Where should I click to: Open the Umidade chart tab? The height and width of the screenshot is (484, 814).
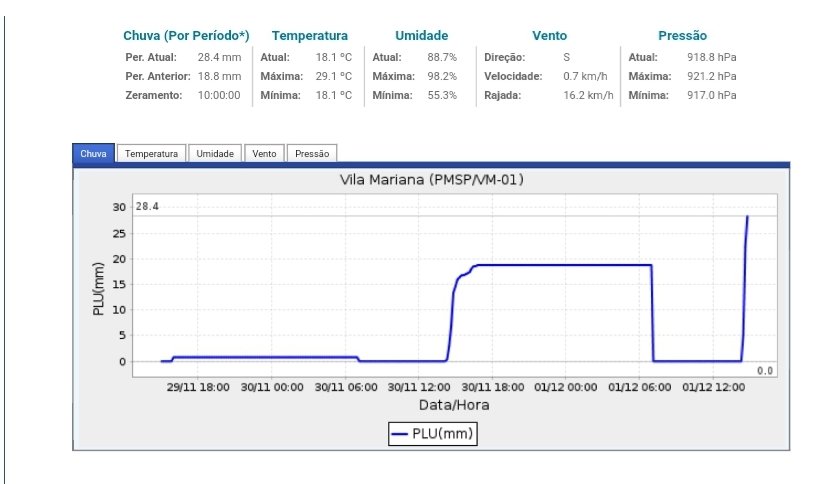(215, 154)
